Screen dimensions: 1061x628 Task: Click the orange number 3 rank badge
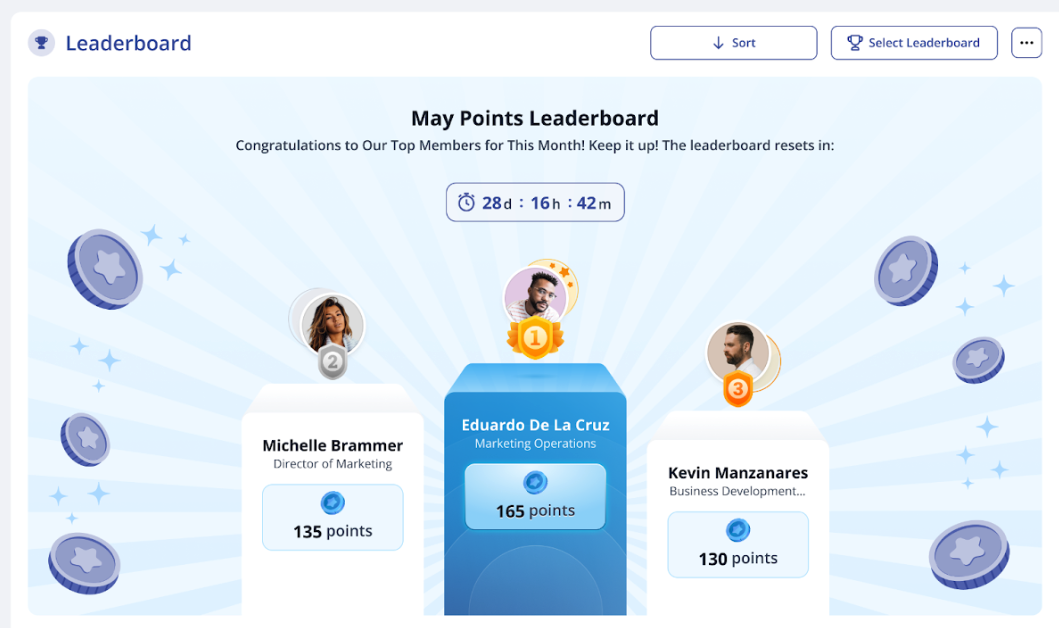click(738, 389)
